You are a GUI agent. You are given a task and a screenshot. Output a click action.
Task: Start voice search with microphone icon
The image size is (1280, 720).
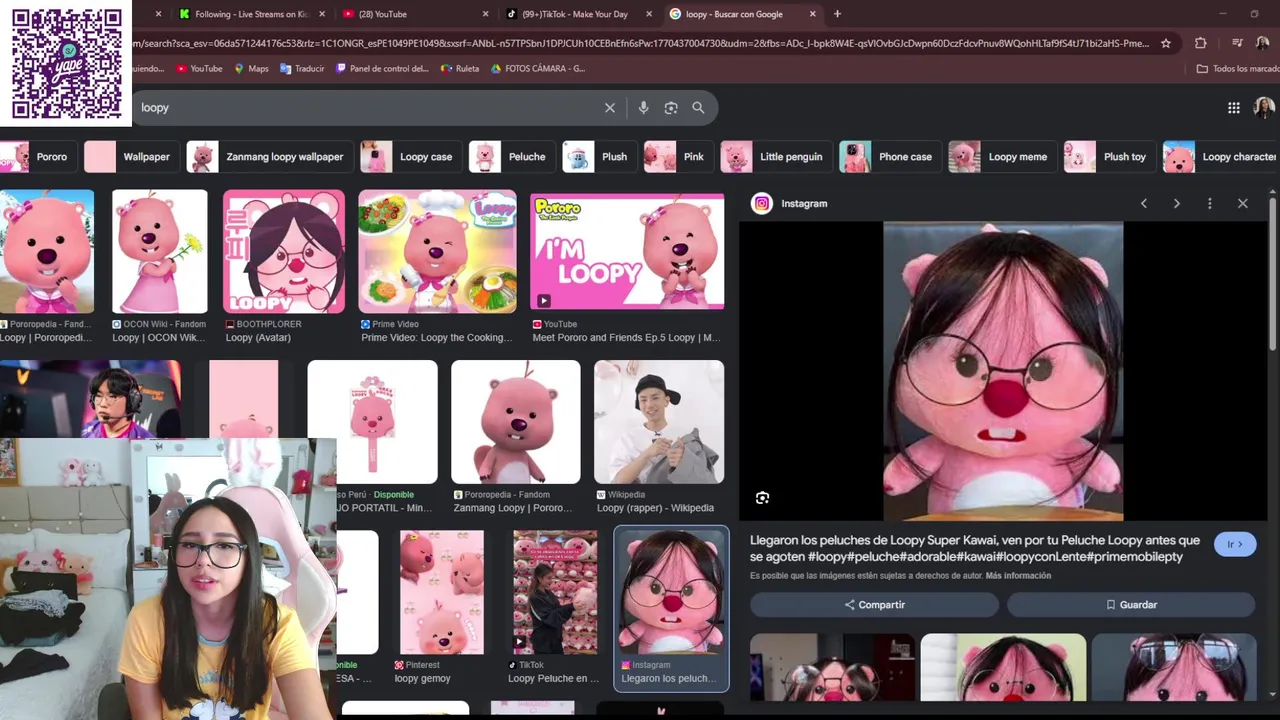pos(643,108)
